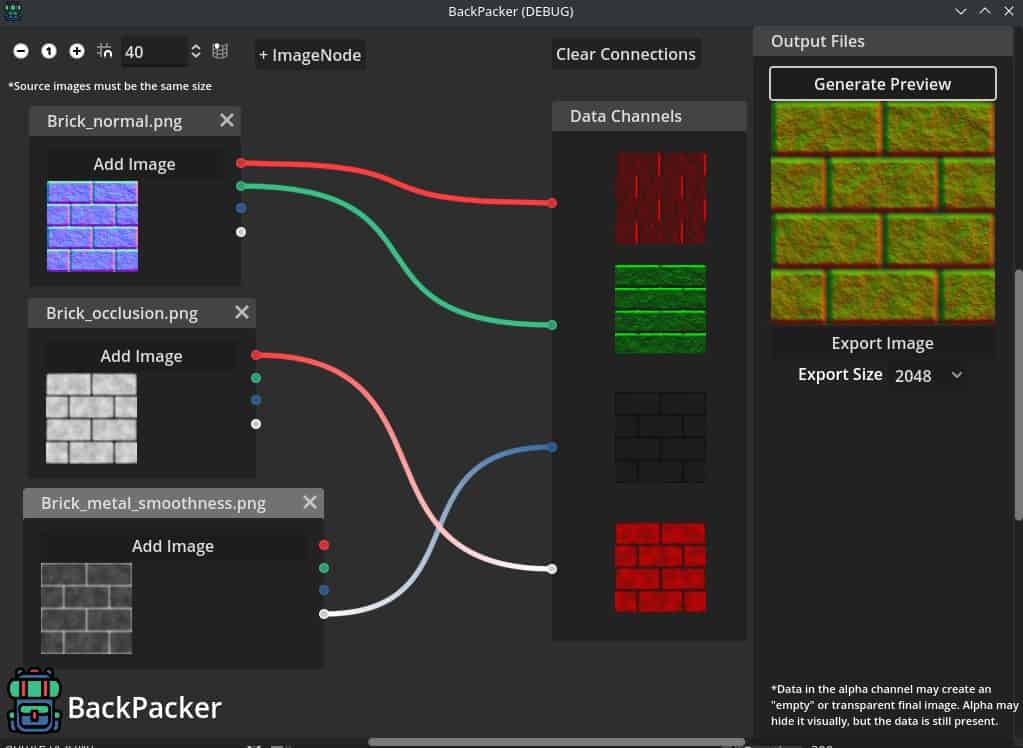Click the snap distance field showing 40
1023x748 pixels.
tap(154, 52)
